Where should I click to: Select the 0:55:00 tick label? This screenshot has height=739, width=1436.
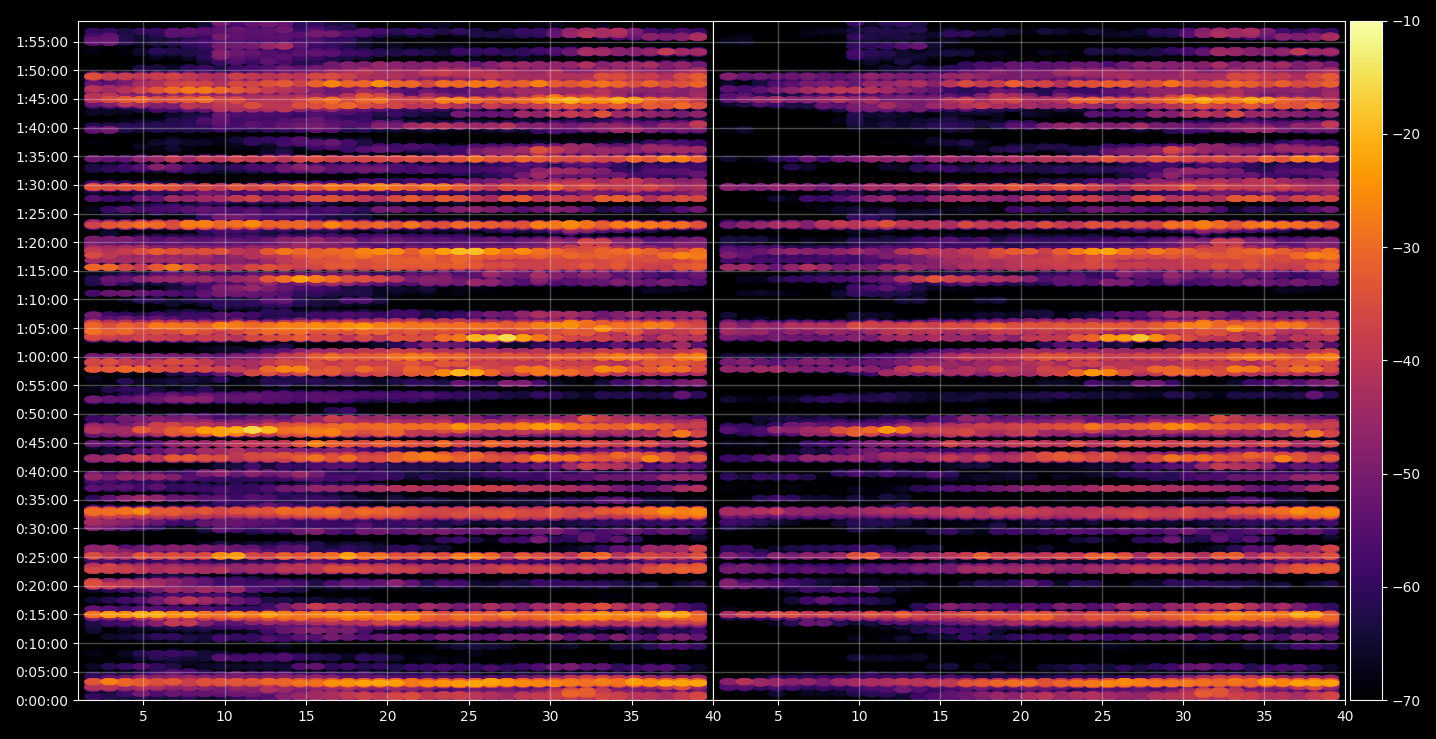click(x=42, y=386)
